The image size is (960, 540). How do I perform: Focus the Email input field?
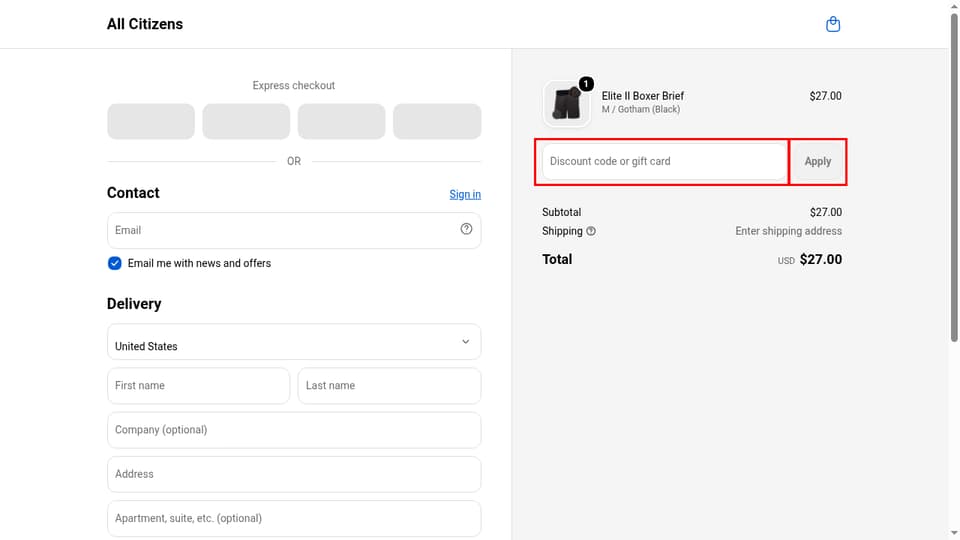[294, 230]
